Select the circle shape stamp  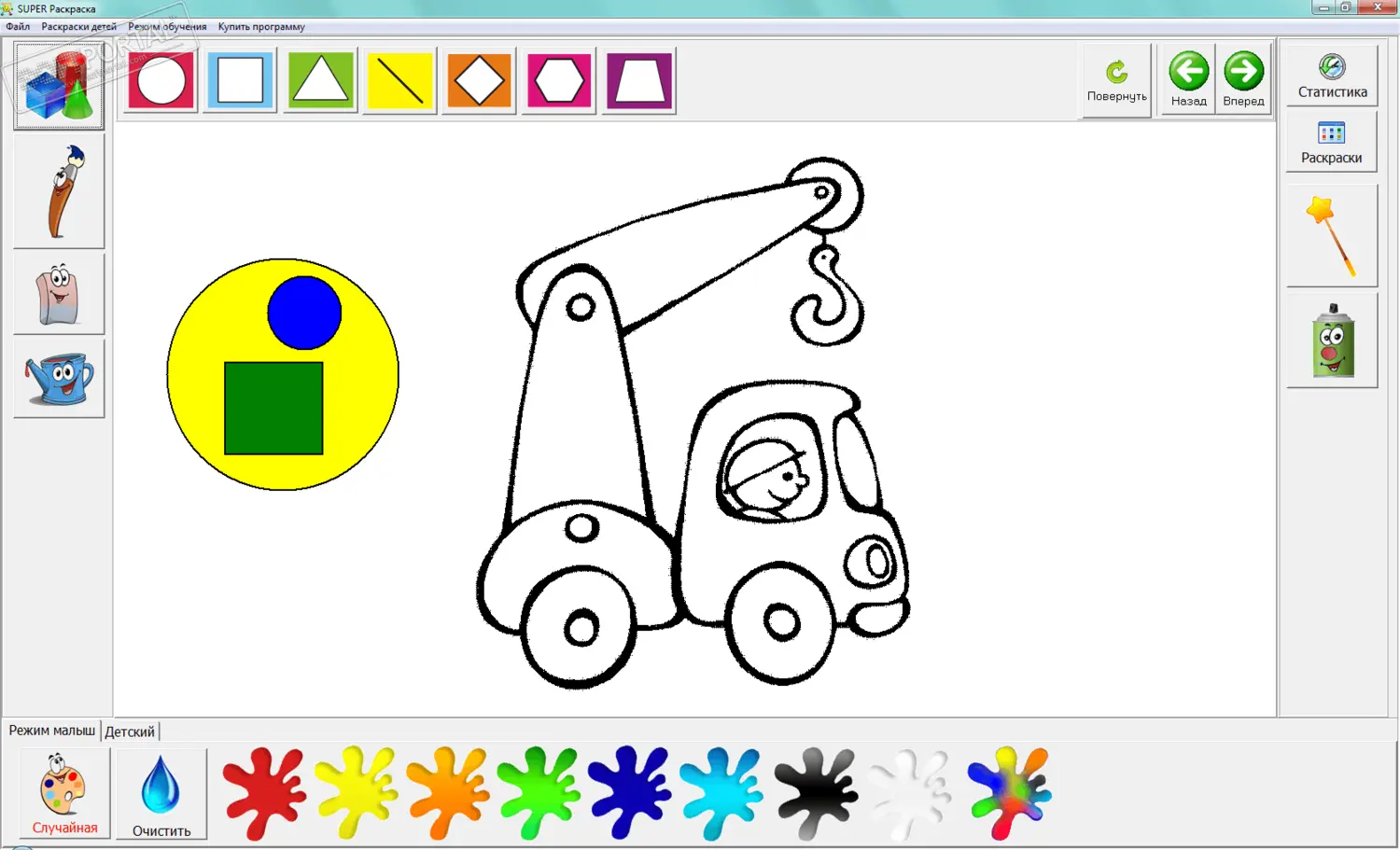[161, 81]
